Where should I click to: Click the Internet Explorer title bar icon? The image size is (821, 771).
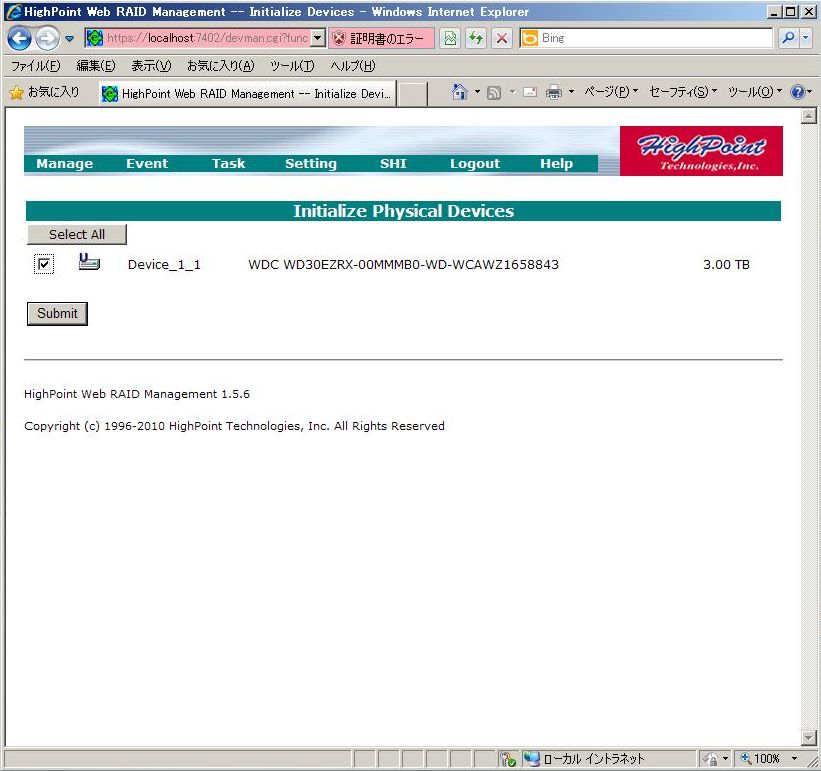pos(14,12)
